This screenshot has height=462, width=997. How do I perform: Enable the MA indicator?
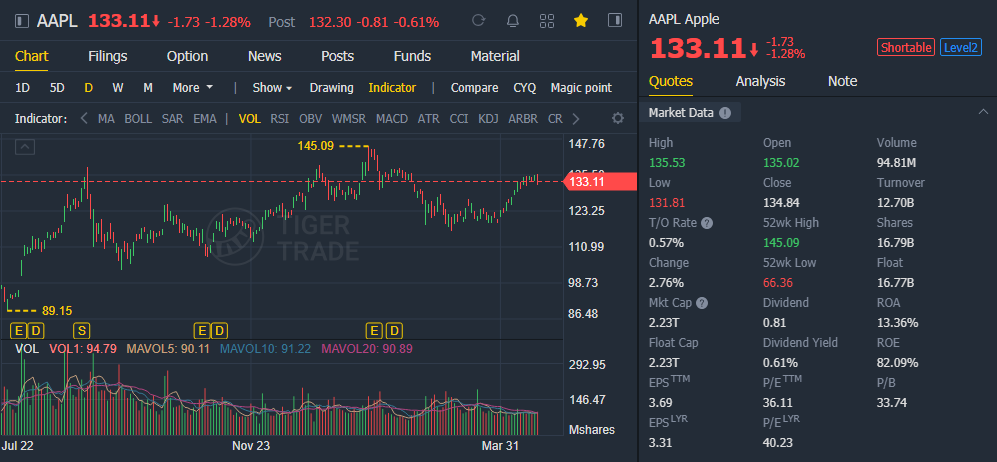(x=106, y=119)
